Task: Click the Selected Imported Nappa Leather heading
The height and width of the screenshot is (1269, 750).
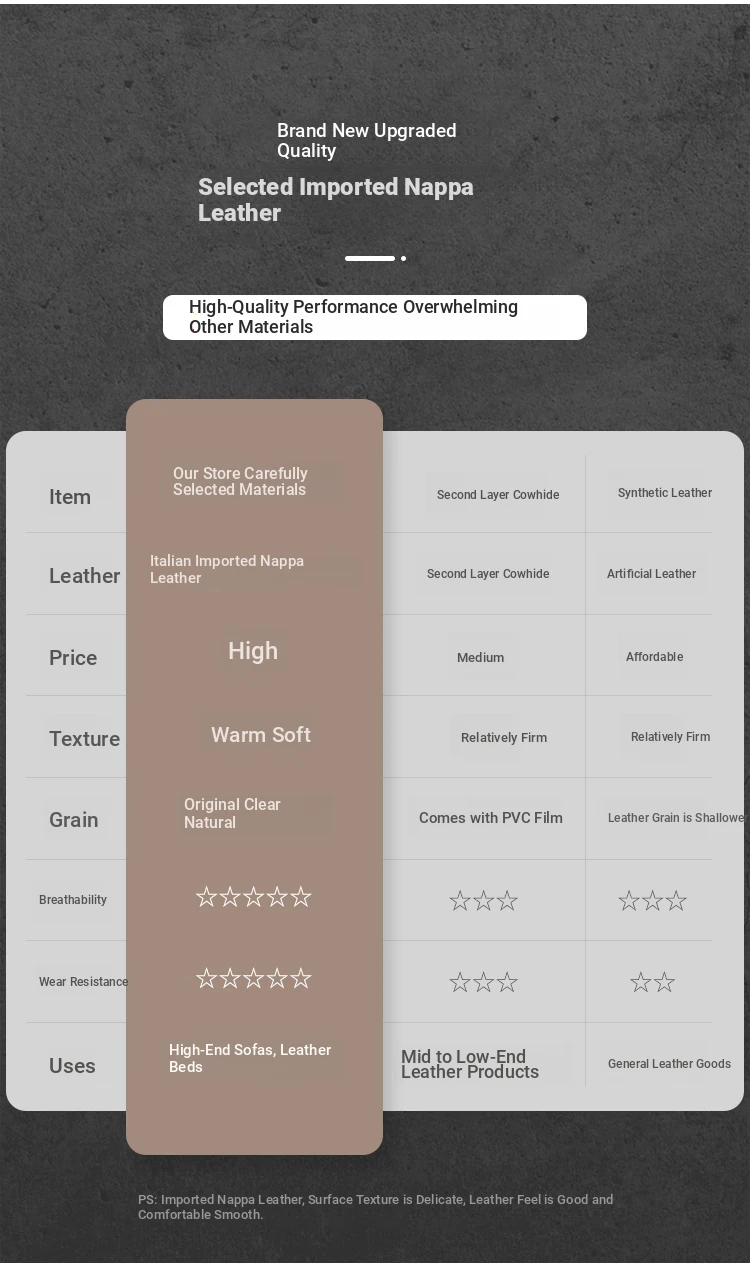Action: (336, 199)
